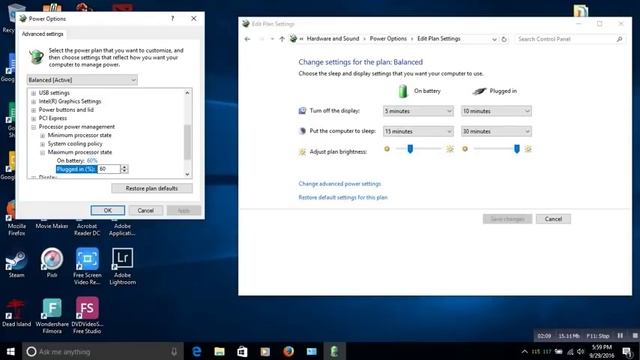The width and height of the screenshot is (640, 360).
Task: Click Edit Plan Settings breadcrumb
Action: pyautogui.click(x=439, y=39)
